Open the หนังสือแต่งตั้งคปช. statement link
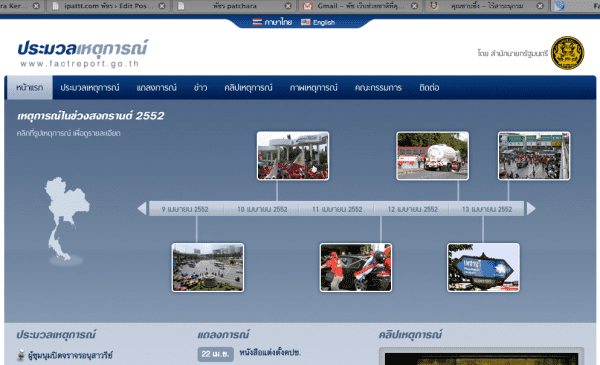The height and width of the screenshot is (365, 600). pyautogui.click(x=270, y=353)
